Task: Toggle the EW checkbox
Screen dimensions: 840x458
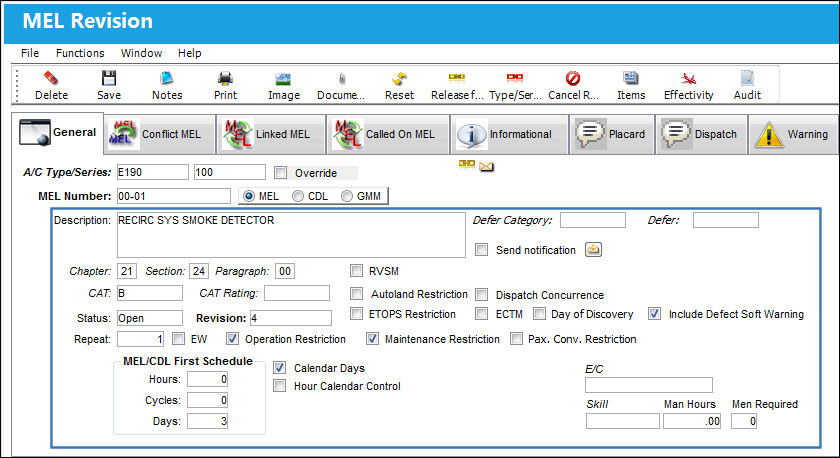Action: point(178,339)
